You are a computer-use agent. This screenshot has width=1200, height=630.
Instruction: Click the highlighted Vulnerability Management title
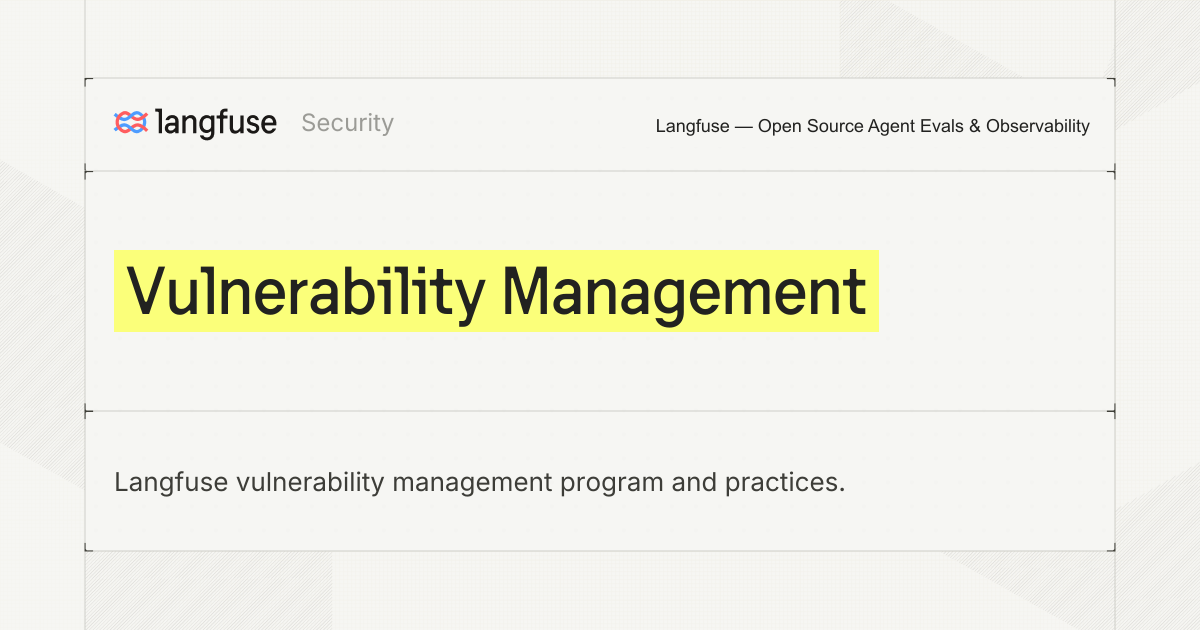tap(496, 291)
